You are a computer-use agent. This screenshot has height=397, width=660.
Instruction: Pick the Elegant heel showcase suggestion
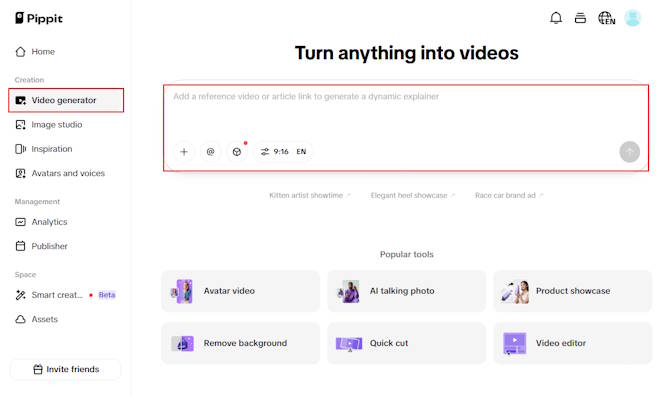[x=412, y=195]
